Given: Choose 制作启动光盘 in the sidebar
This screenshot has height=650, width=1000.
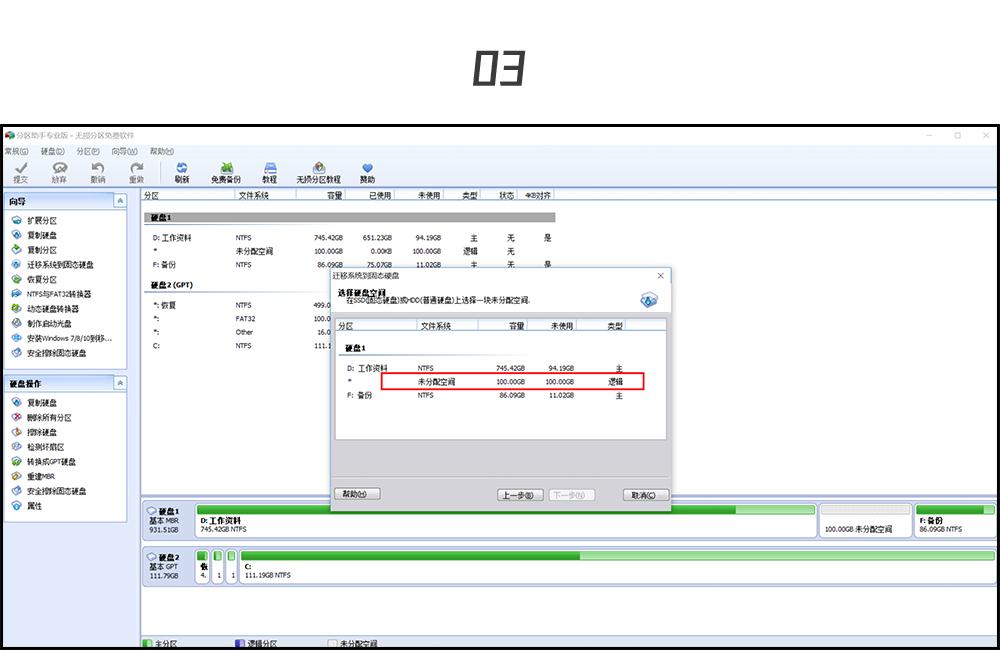Looking at the screenshot, I should (x=42, y=323).
